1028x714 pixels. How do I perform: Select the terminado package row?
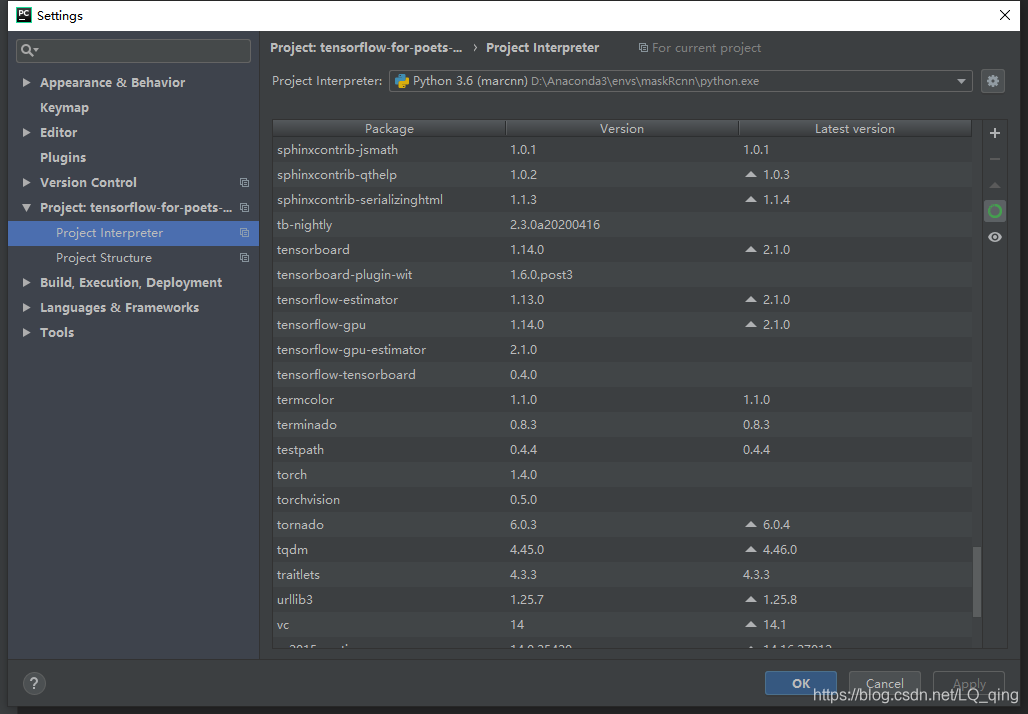[622, 425]
